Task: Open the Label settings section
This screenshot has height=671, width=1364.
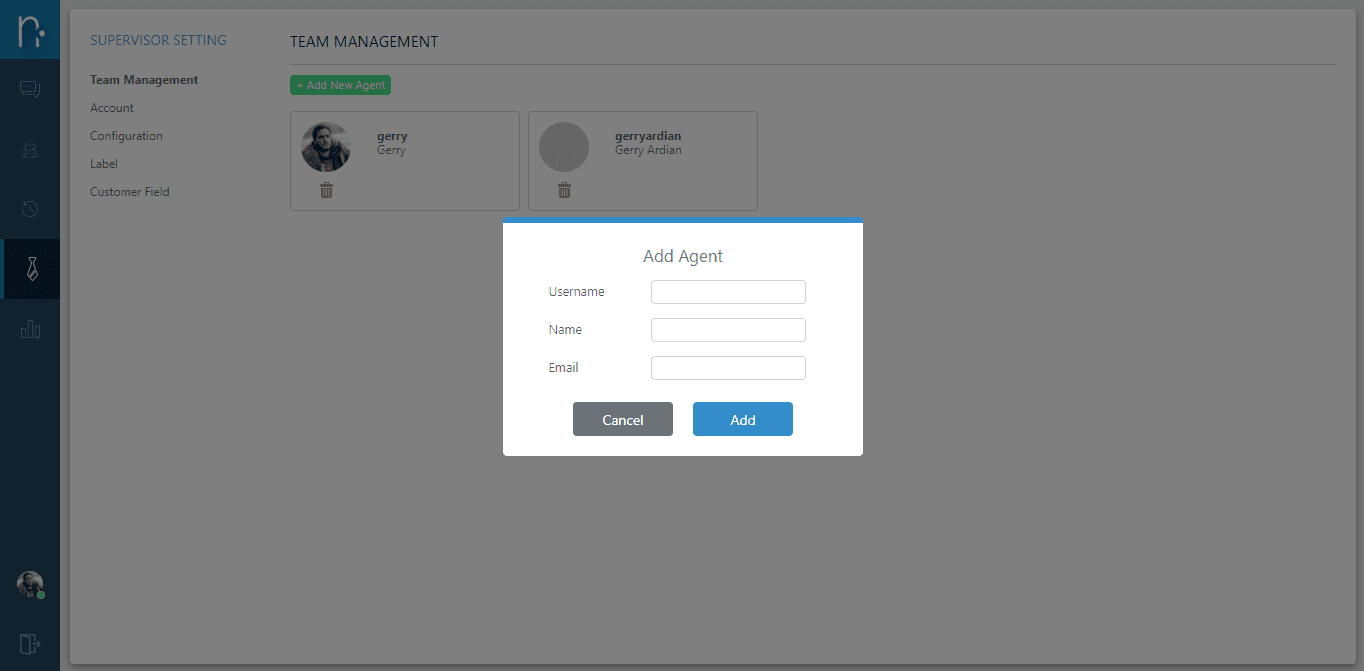Action: [x=104, y=164]
